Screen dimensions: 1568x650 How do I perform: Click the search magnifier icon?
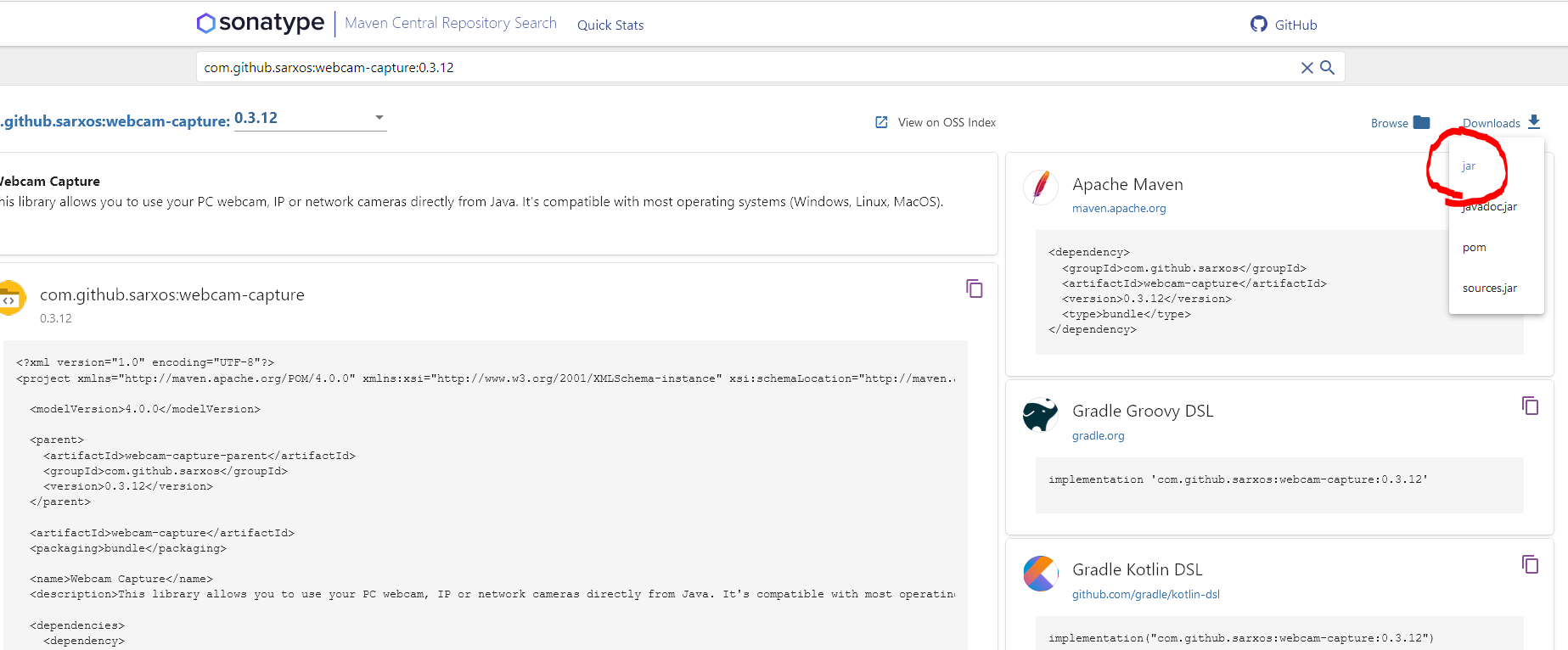click(1328, 68)
